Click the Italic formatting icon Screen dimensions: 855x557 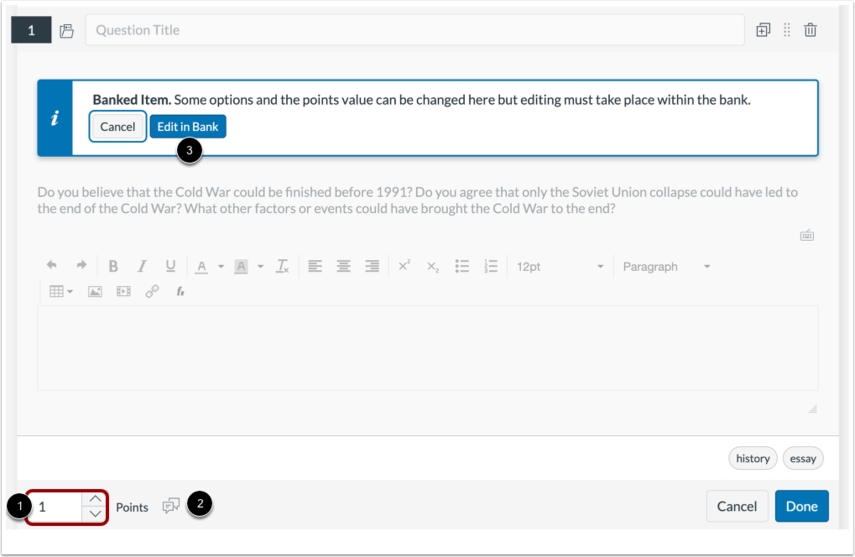pos(142,266)
